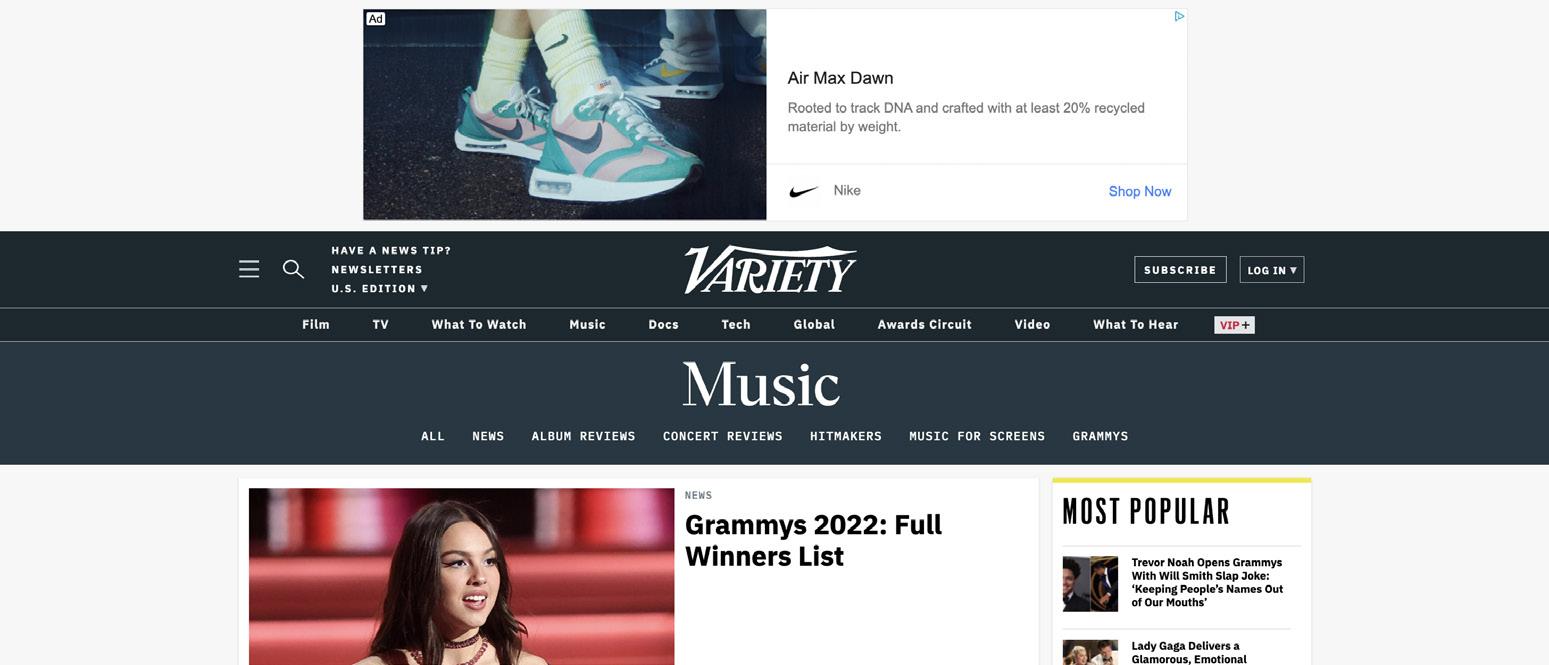Go to Awards Circuit section
The width and height of the screenshot is (1549, 665).
925,325
